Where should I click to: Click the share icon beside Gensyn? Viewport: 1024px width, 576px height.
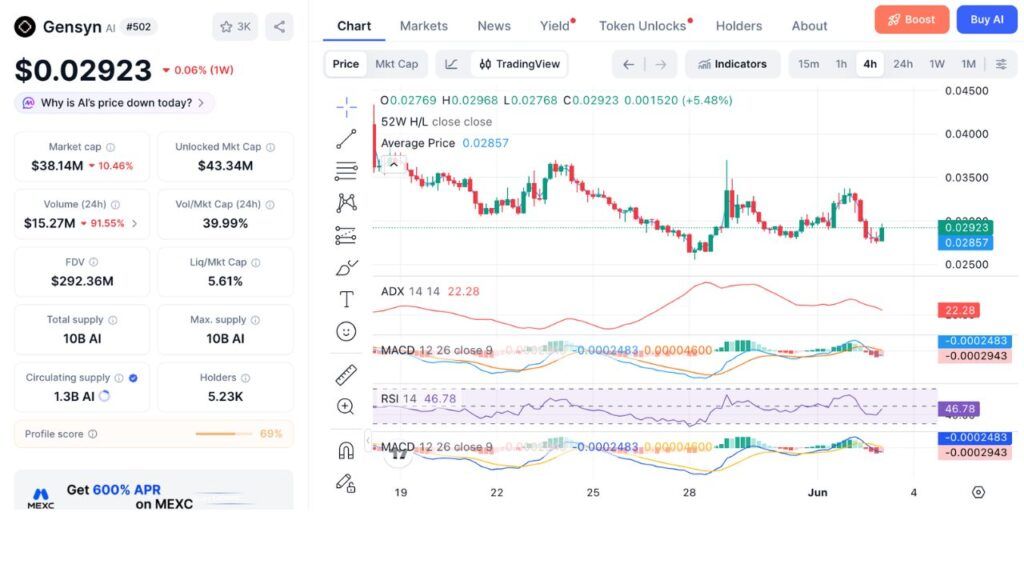(280, 27)
